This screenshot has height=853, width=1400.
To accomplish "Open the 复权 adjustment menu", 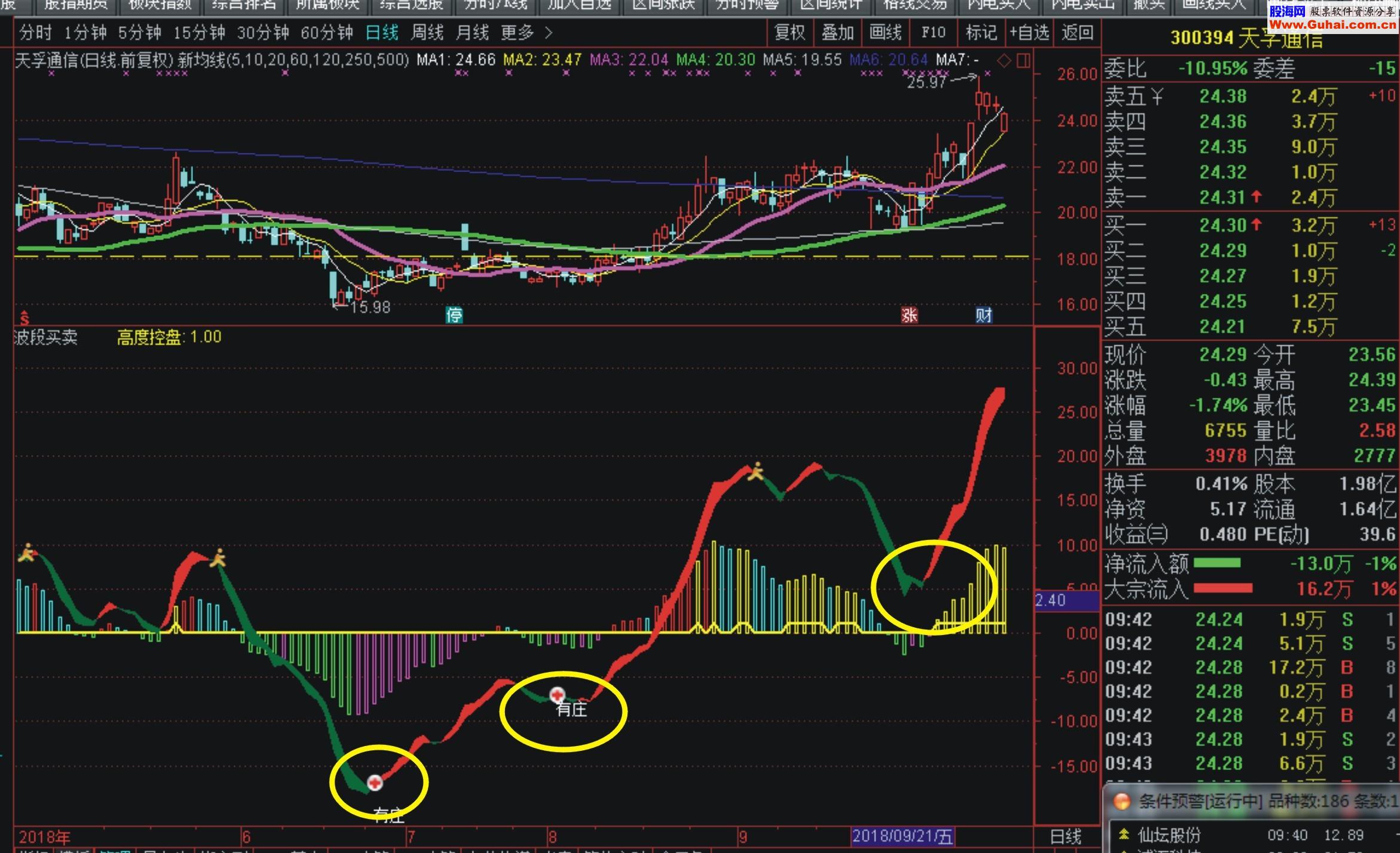I will 790,33.
